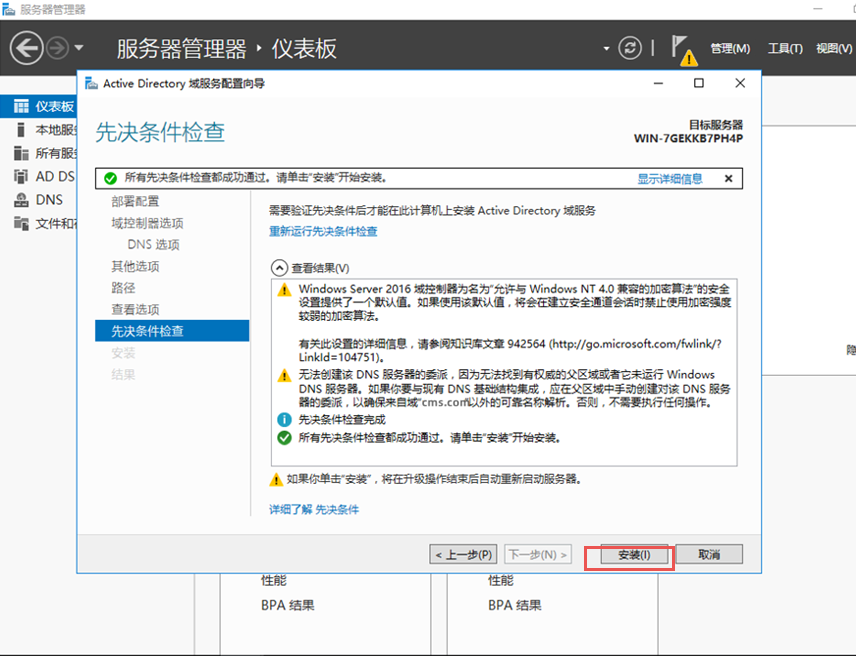Click the warning icon beside DNS 委派 message
The width and height of the screenshot is (856, 656).
(x=284, y=375)
